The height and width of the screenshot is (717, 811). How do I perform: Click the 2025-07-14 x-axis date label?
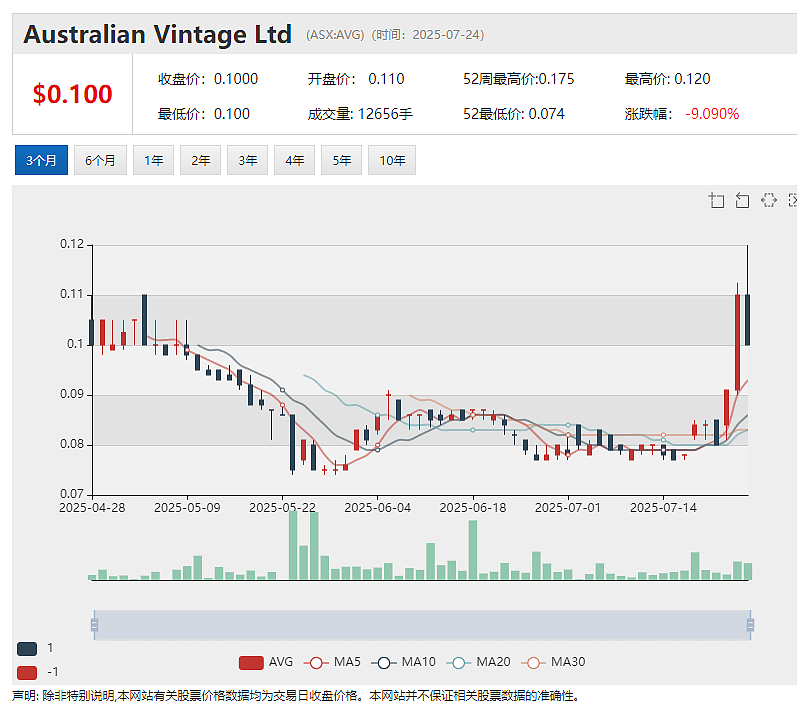(x=663, y=508)
